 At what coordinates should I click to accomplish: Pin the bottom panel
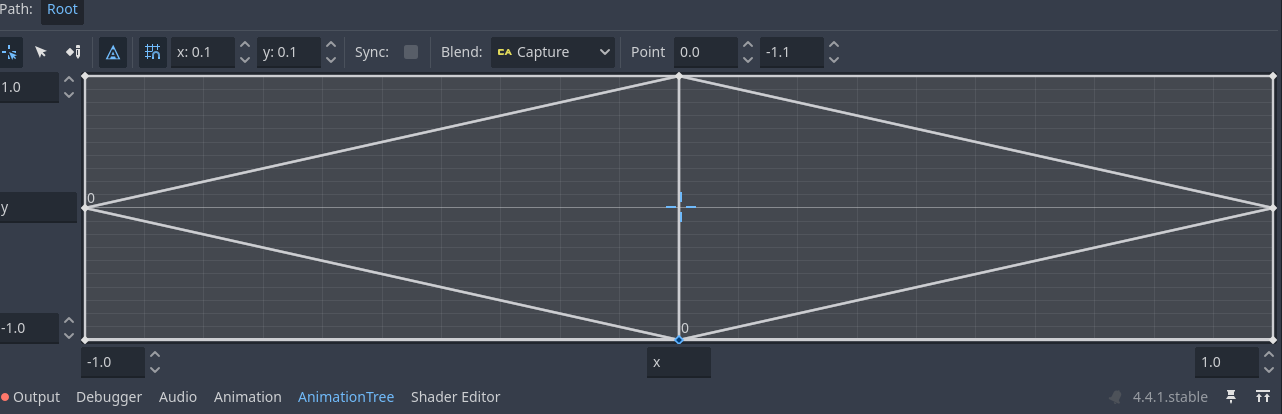1231,397
